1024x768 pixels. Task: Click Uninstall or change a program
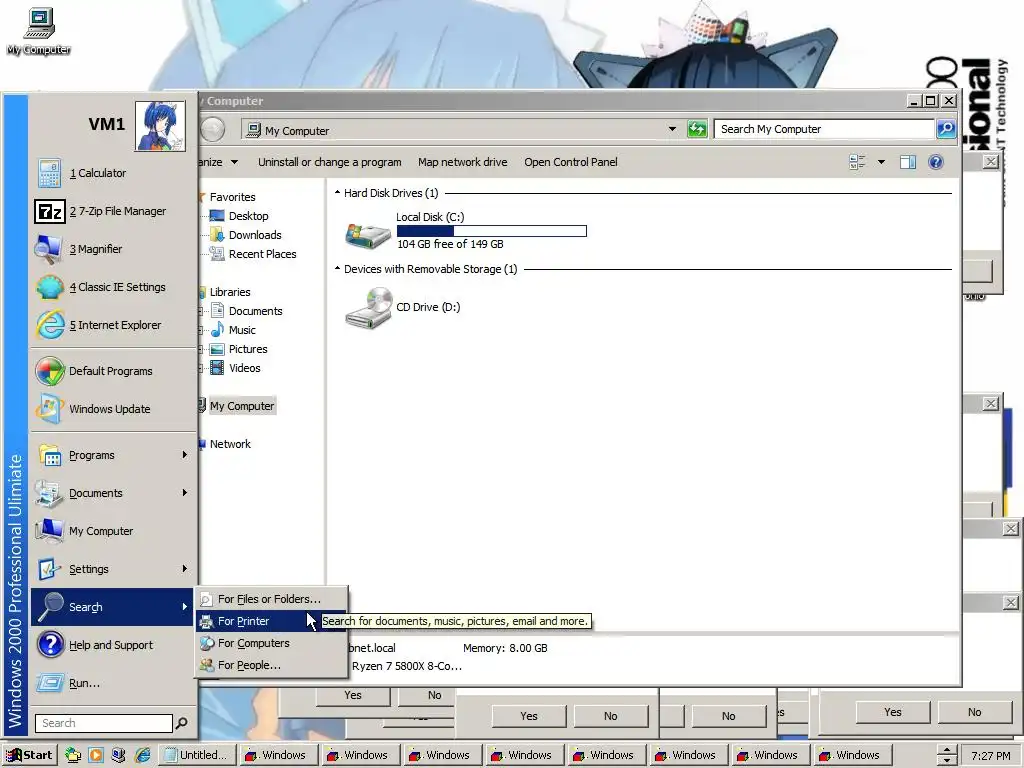tap(329, 162)
